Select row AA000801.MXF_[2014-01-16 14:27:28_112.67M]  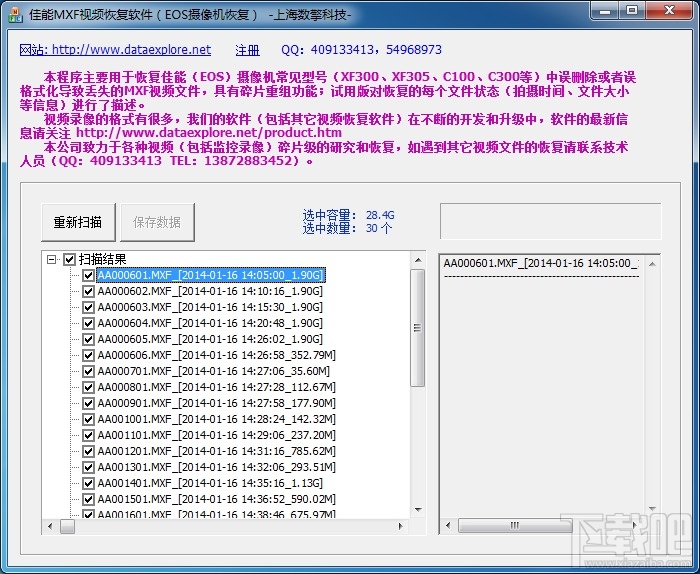tap(217, 387)
